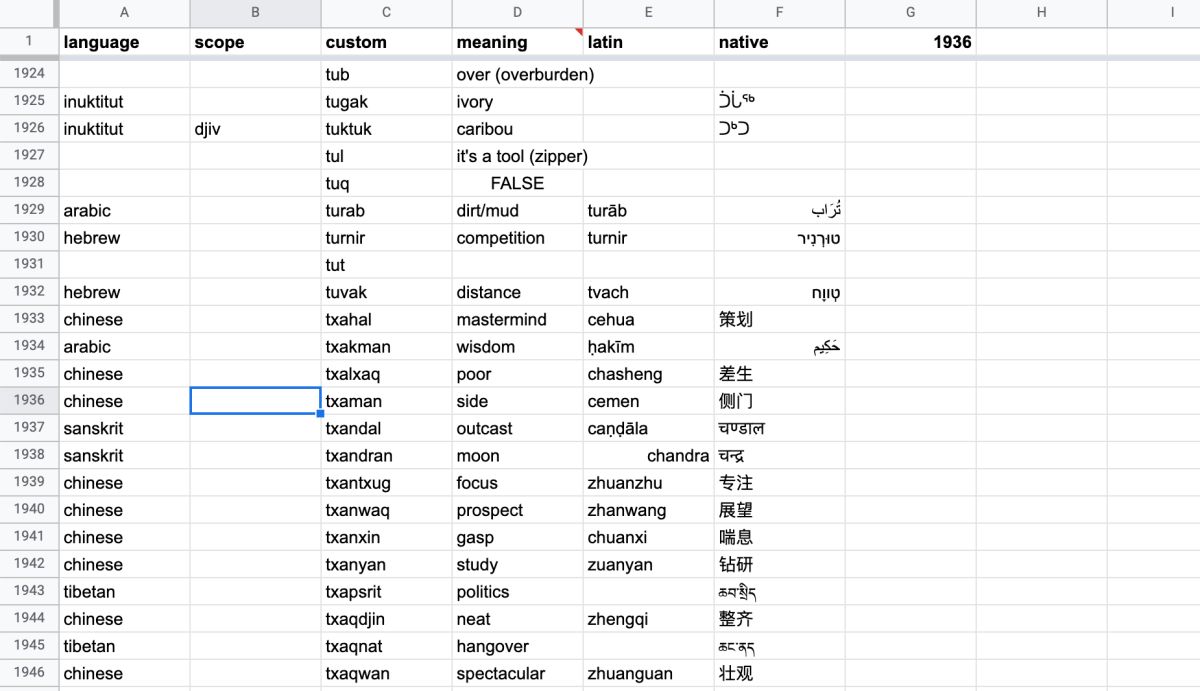The height and width of the screenshot is (691, 1200).
Task: Select the 'chasheng' cell
Action: (649, 374)
